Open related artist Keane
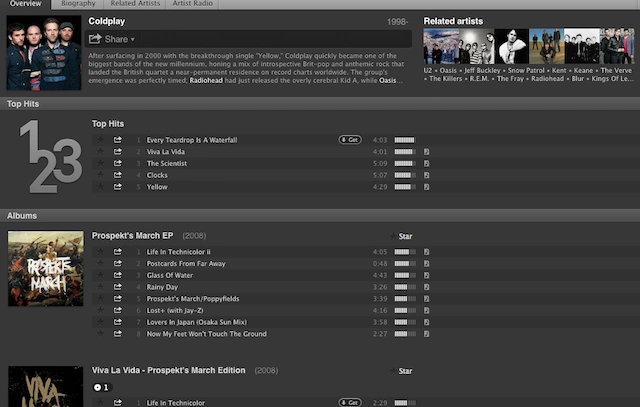 click(583, 71)
